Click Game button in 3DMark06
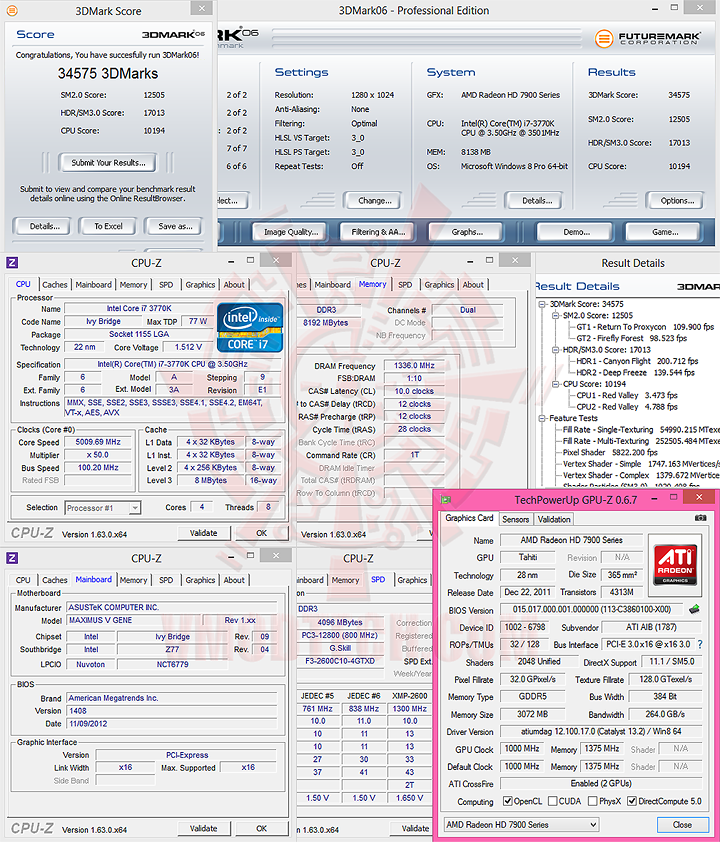720x842 pixels. (x=665, y=232)
